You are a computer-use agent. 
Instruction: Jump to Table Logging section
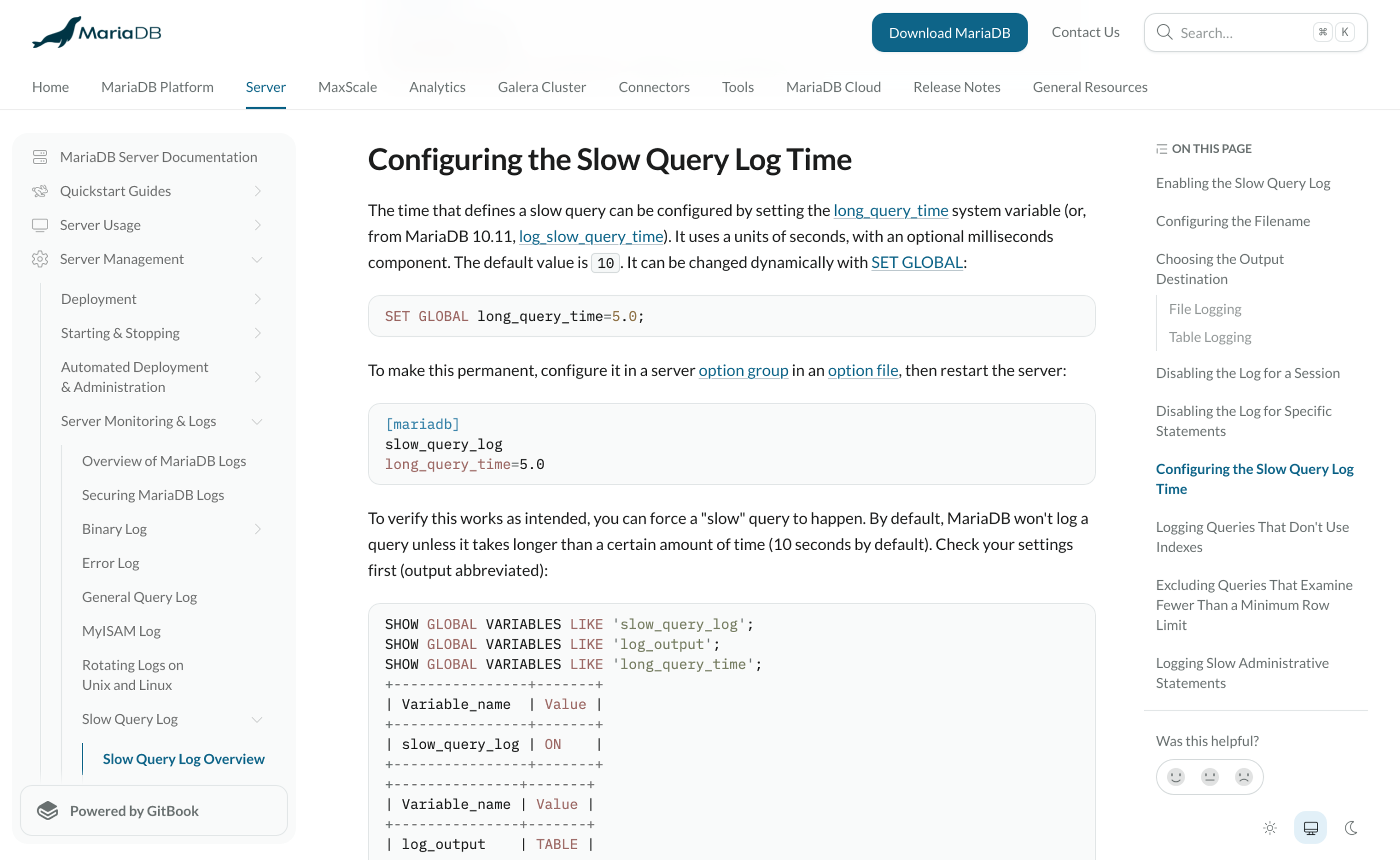click(x=1210, y=337)
